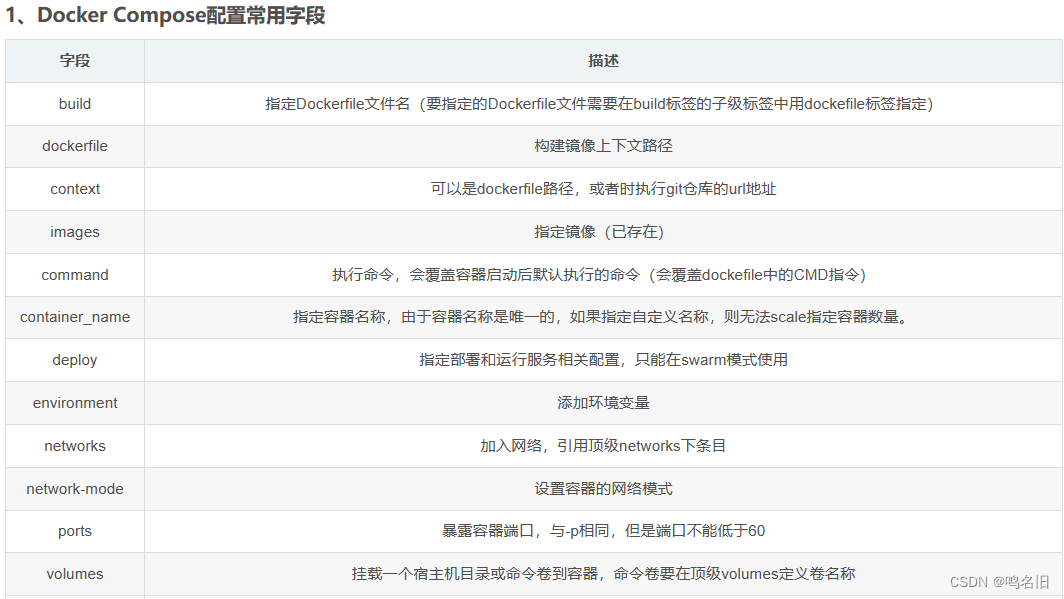Viewport: 1064px width, 599px height.
Task: Click the build field cell
Action: [x=74, y=103]
